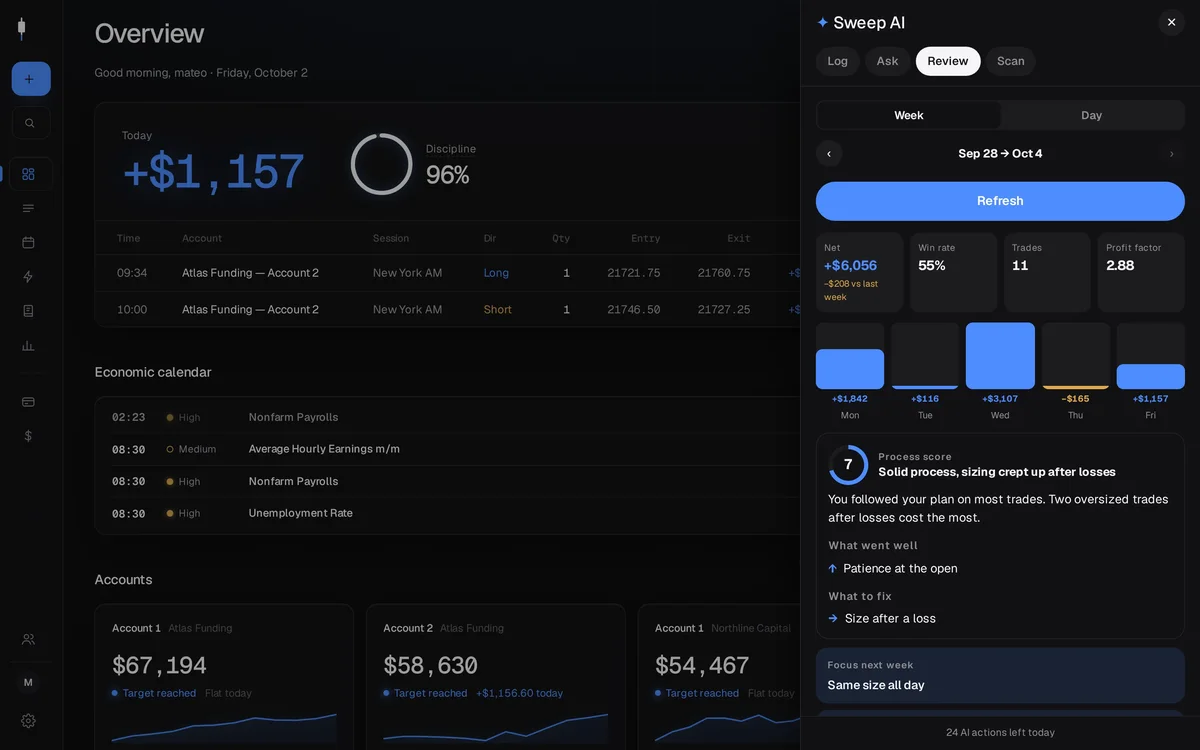Open search from the sidebar magnifier
The image size is (1200, 750).
tap(30, 123)
